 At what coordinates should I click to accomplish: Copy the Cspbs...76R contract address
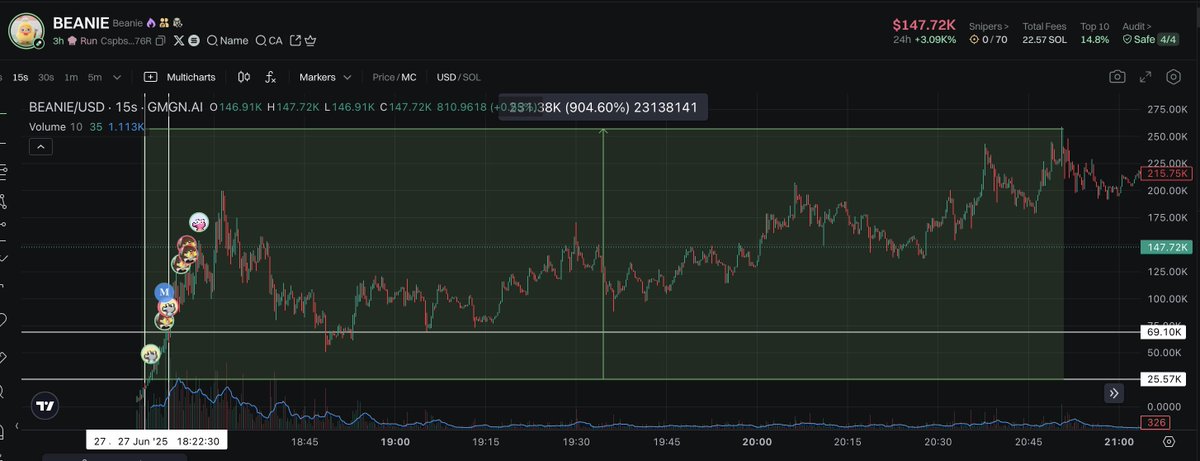point(160,41)
